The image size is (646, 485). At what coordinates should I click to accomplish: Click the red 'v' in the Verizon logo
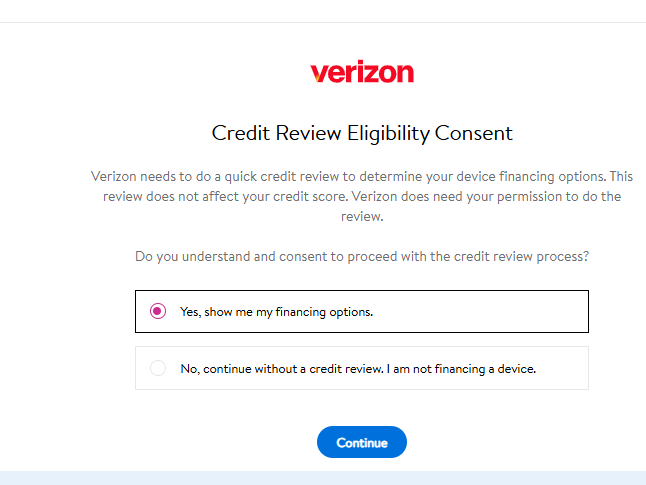click(317, 74)
